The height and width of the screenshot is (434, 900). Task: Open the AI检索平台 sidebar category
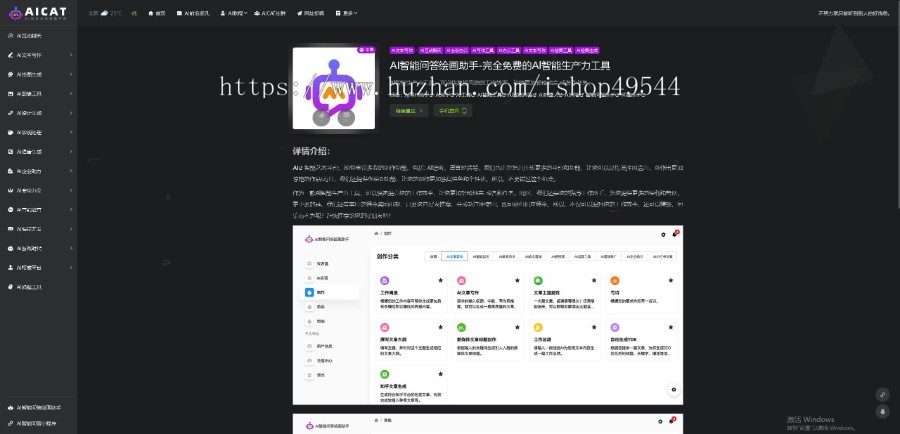(x=29, y=268)
